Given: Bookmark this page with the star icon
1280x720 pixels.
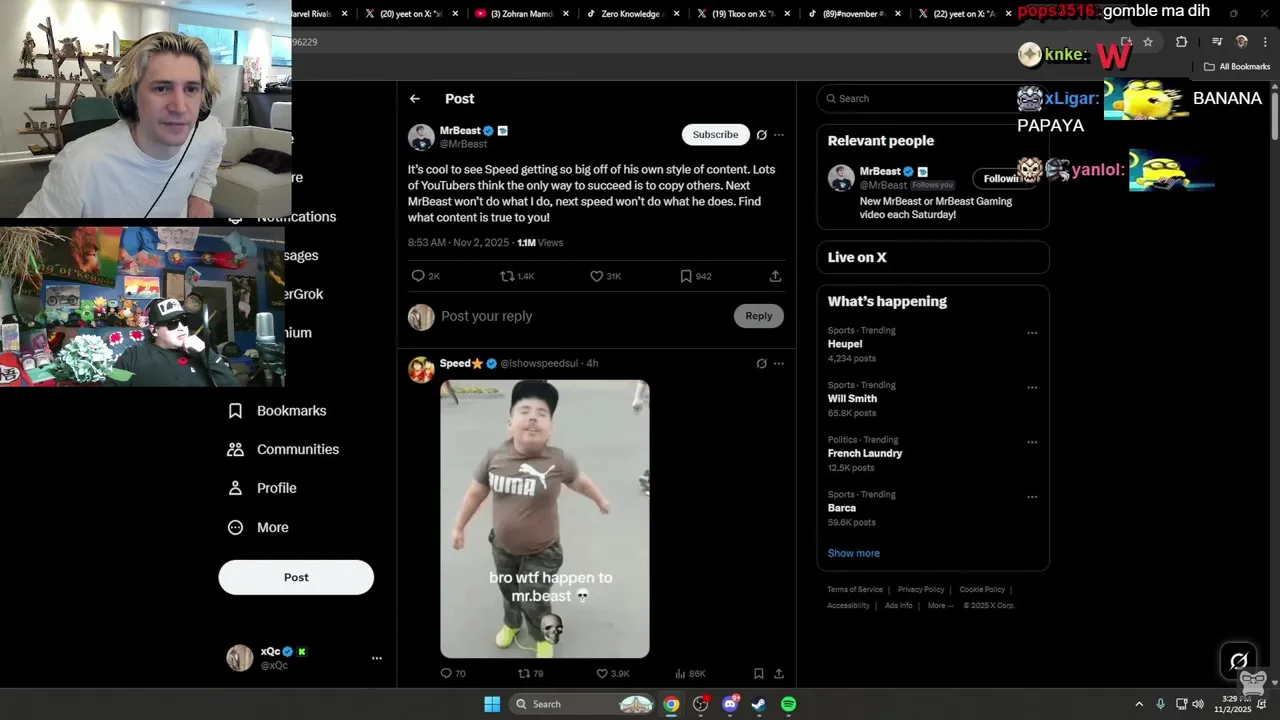Looking at the screenshot, I should coord(1148,42).
